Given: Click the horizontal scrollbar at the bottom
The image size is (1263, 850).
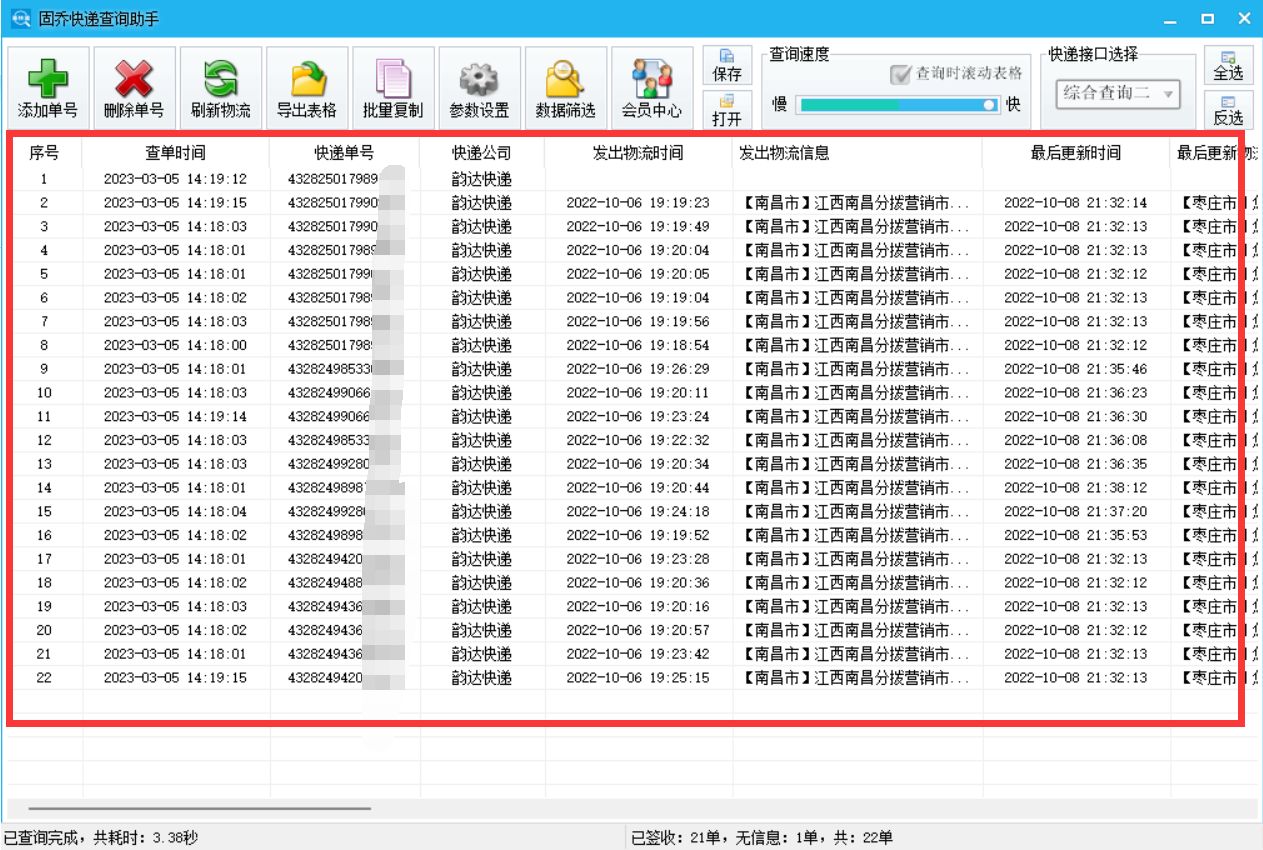Looking at the screenshot, I should click(200, 808).
